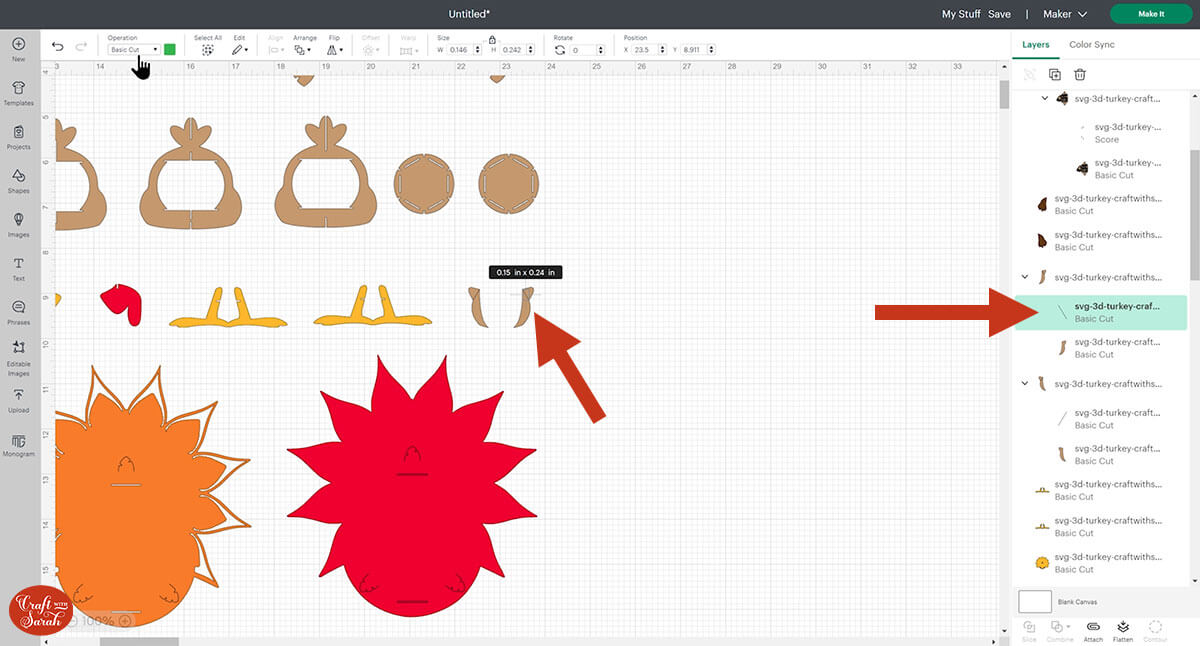Open My Stuff

tap(961, 14)
